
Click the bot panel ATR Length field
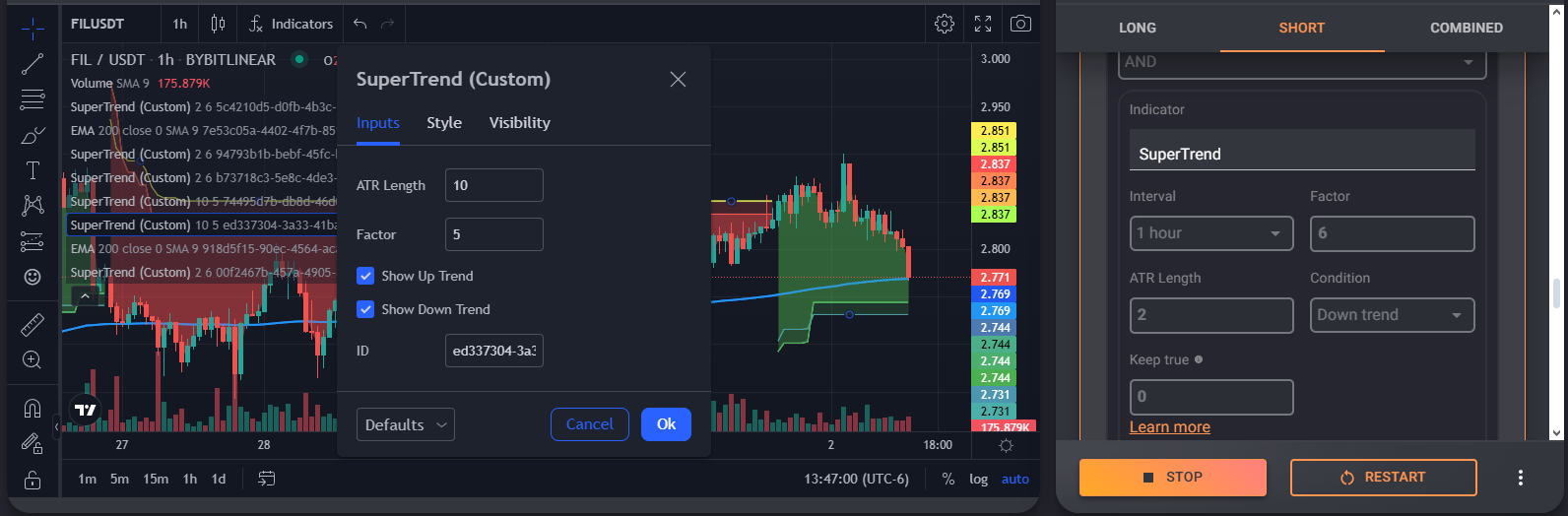click(x=1211, y=315)
